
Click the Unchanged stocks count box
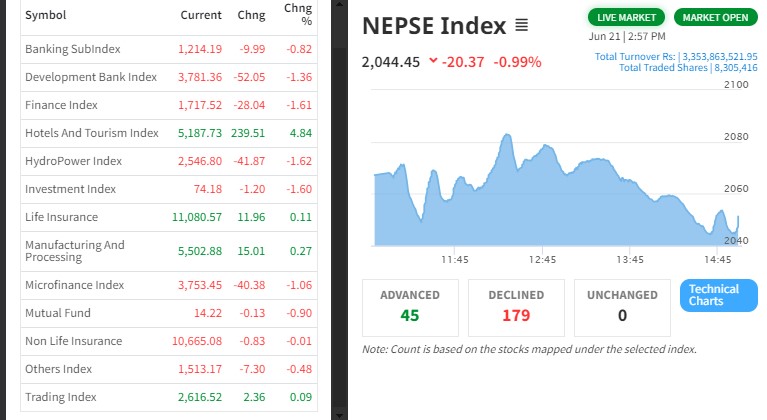tap(622, 307)
